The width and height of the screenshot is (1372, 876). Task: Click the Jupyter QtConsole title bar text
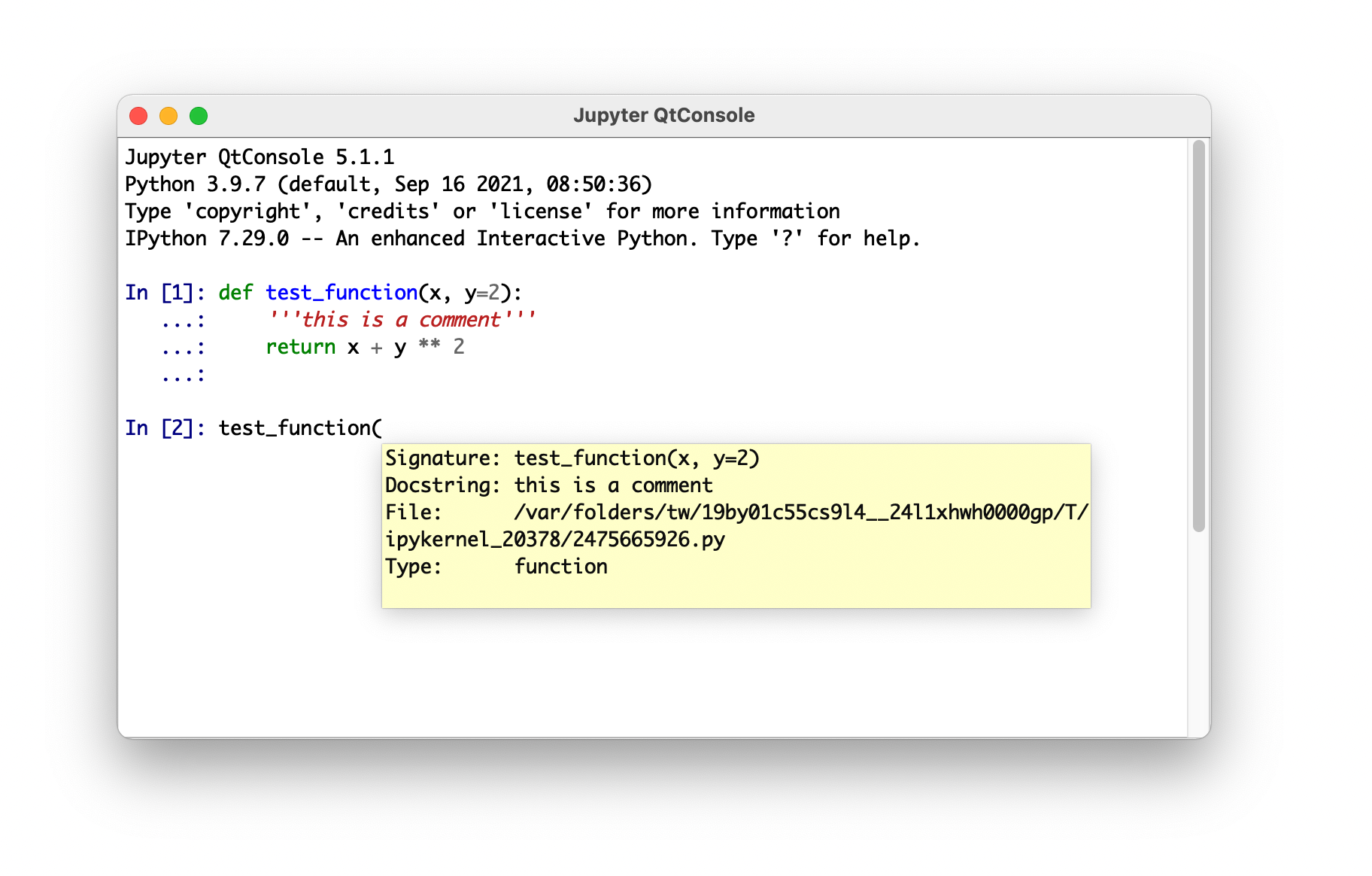[663, 115]
